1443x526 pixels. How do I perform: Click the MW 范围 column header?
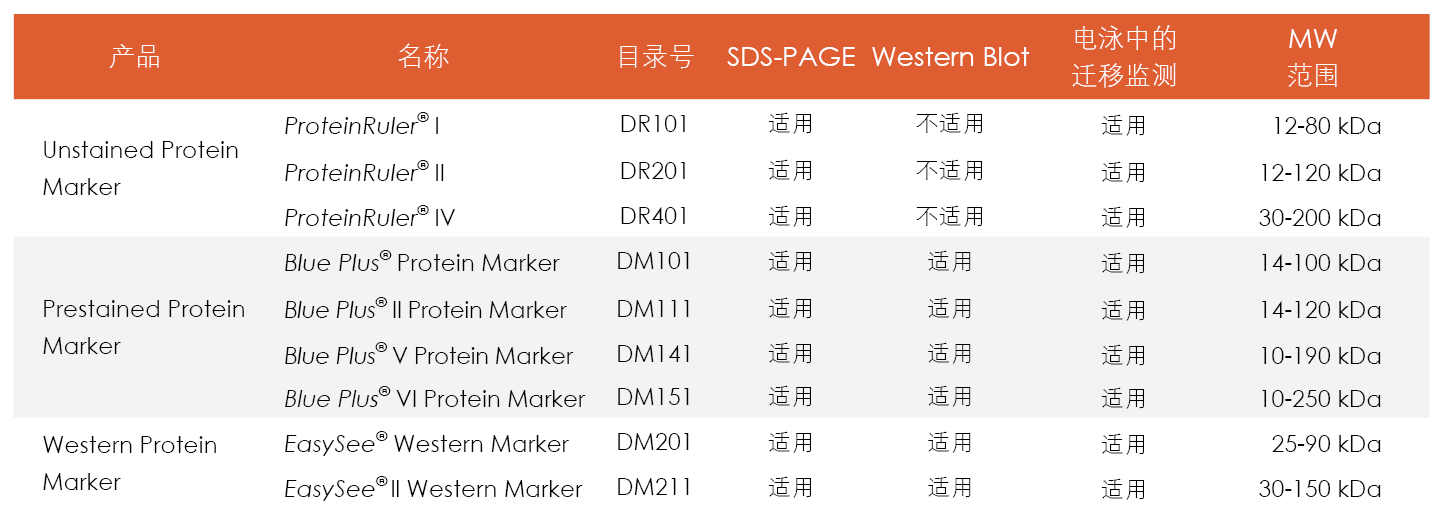click(x=1312, y=57)
